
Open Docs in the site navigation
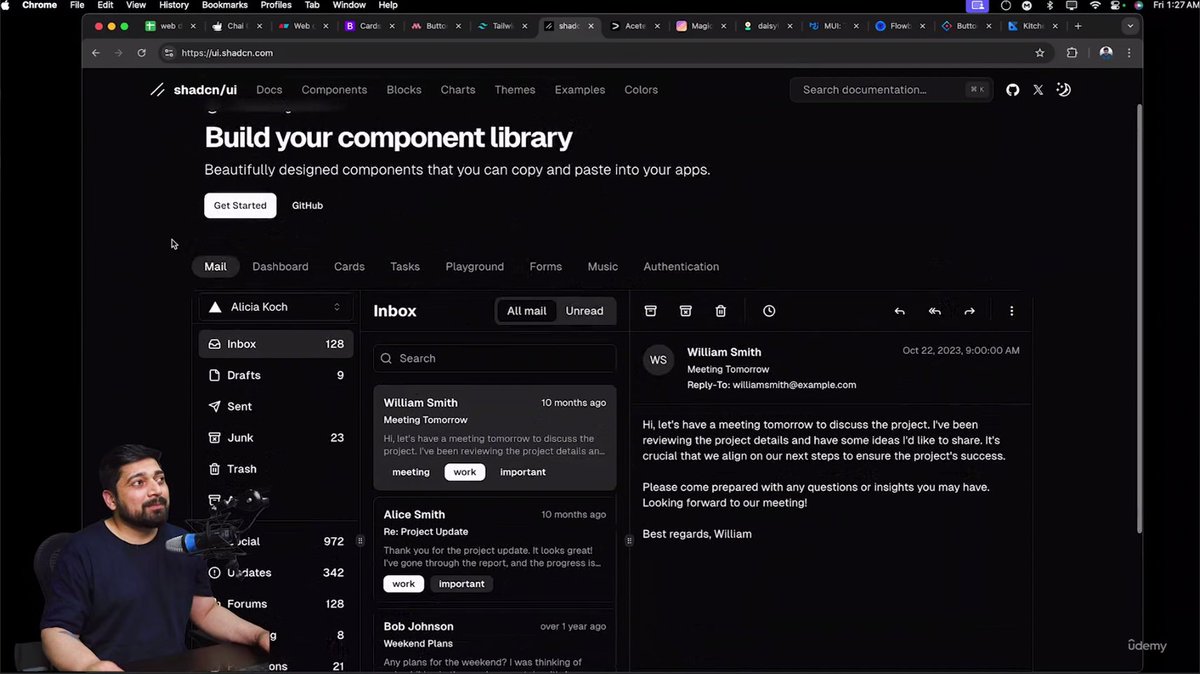269,90
